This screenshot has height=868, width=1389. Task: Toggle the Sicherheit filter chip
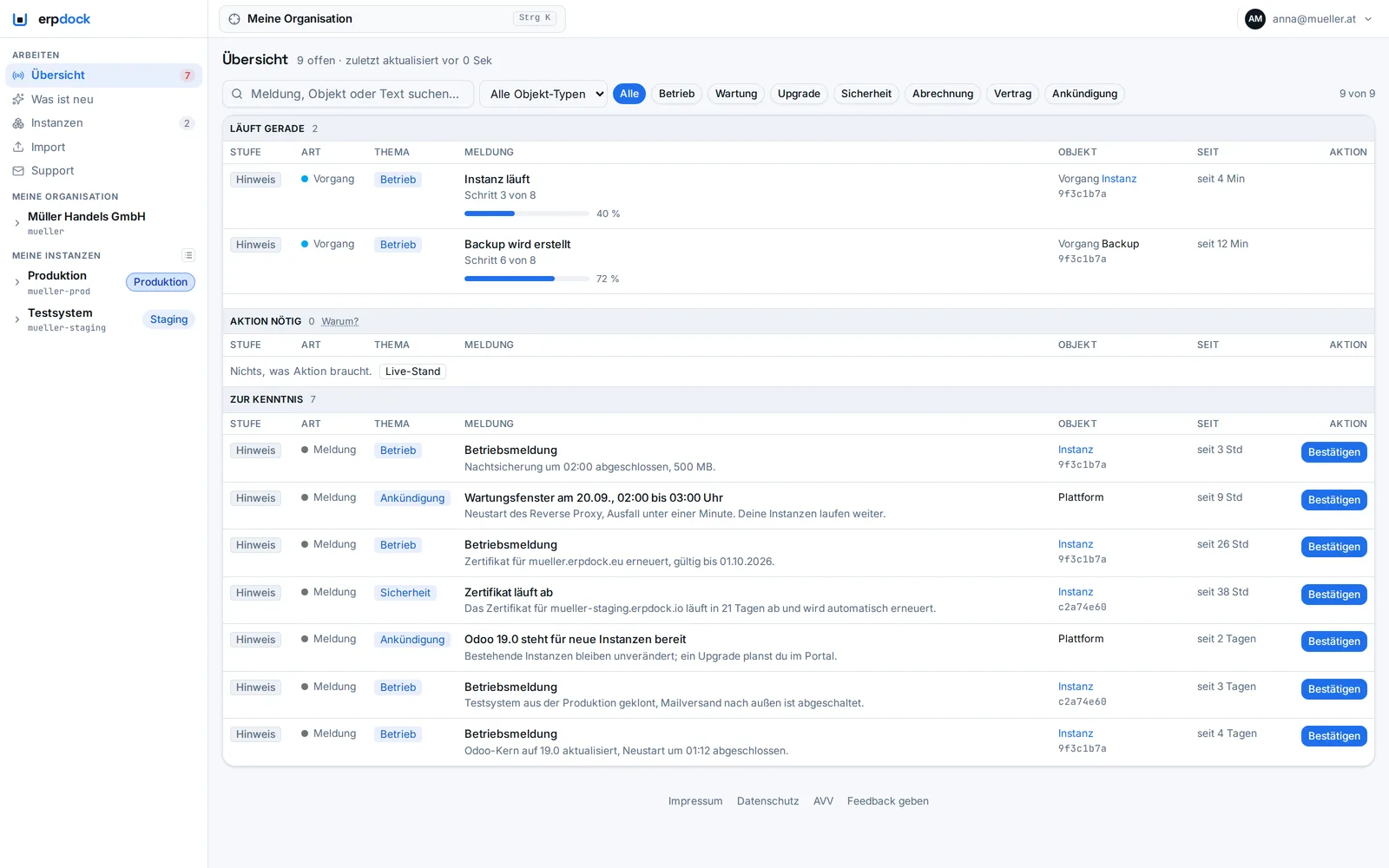(x=866, y=94)
